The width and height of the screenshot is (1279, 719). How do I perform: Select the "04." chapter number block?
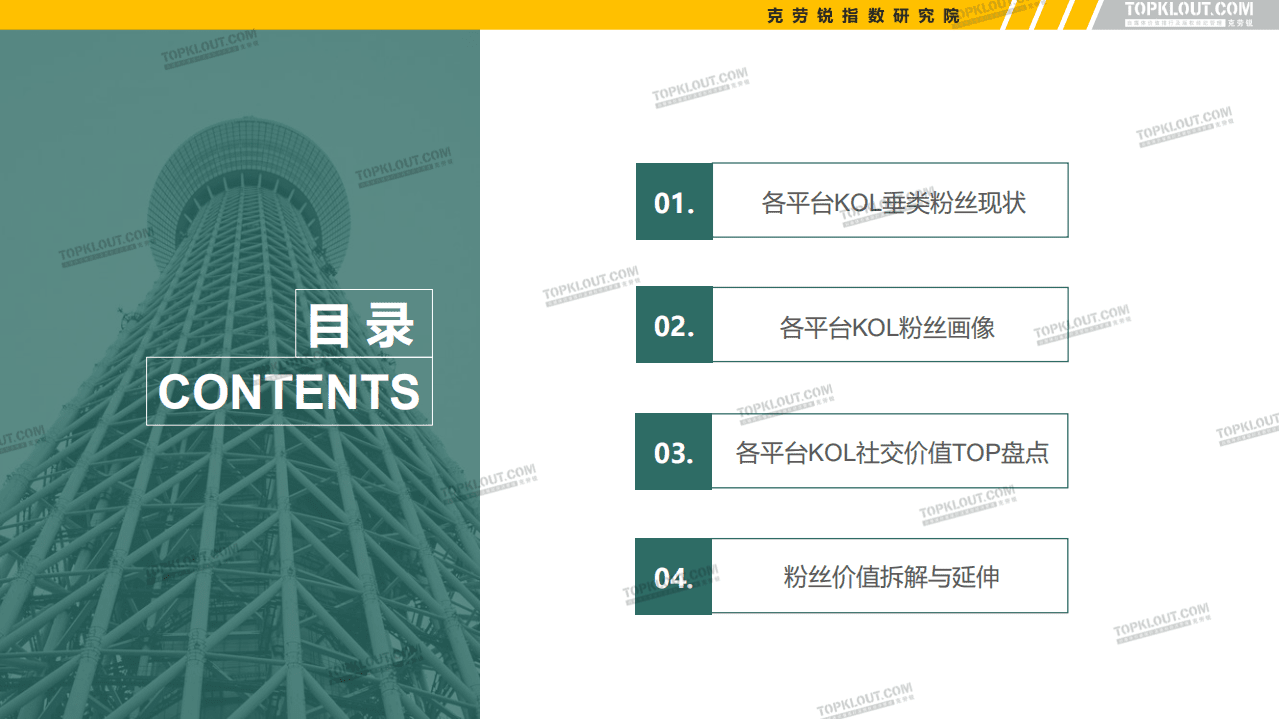[673, 576]
